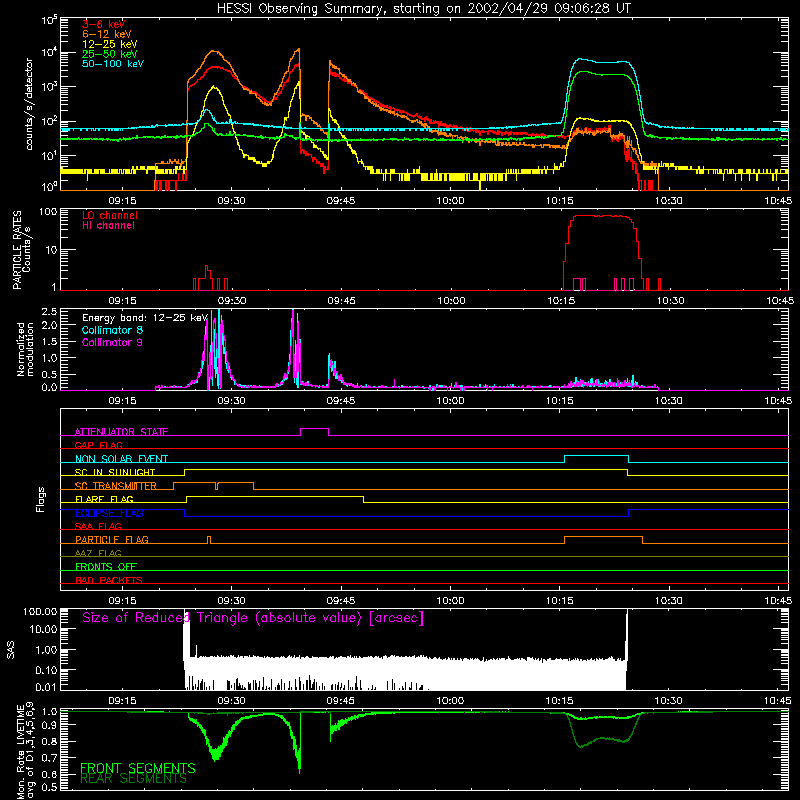Click the 09:30 time tick under the particle rates panel
Screen dimensions: 800x800
click(232, 301)
